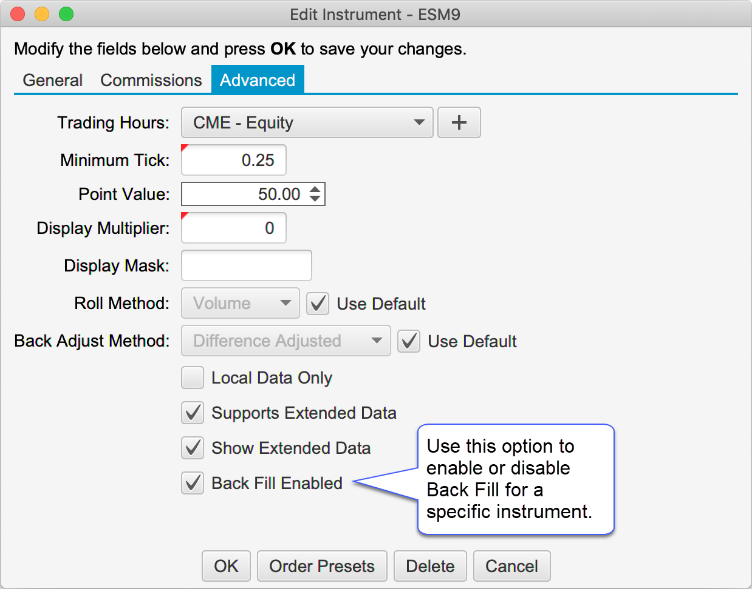Open the Back Adjust Method dropdown
This screenshot has width=752, height=589.
tap(285, 341)
